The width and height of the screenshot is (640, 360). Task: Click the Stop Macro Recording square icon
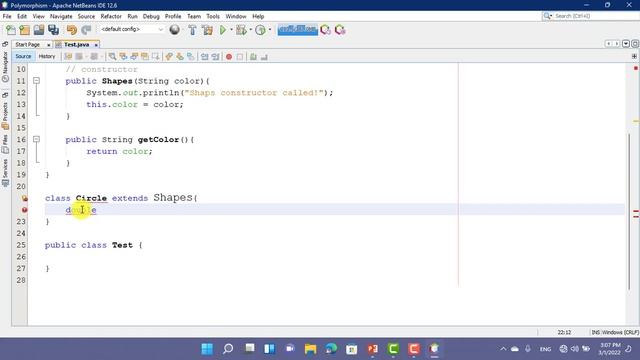[x=240, y=57]
